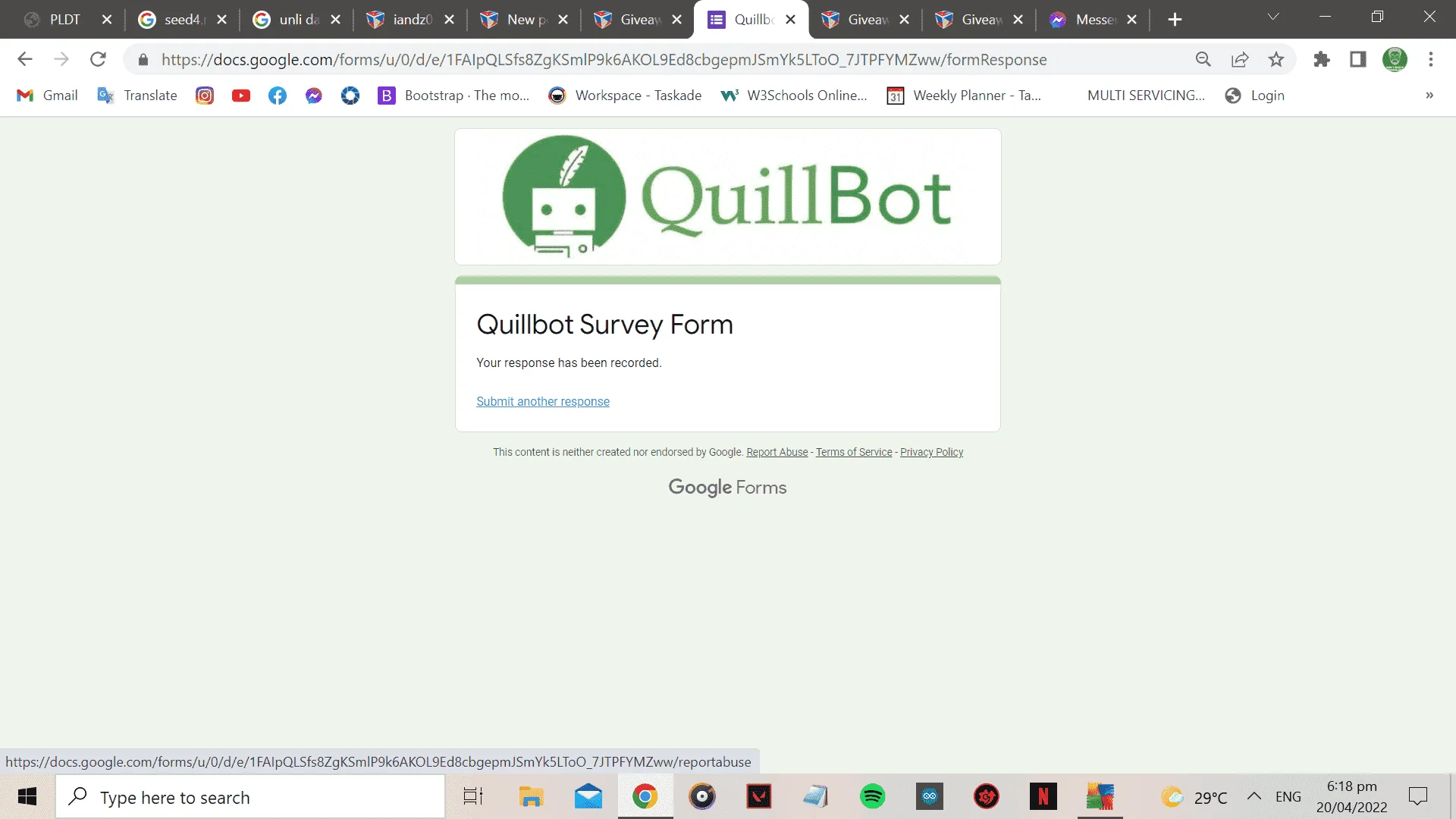Open the Mail app from taskbar
Image resolution: width=1456 pixels, height=819 pixels.
588,797
